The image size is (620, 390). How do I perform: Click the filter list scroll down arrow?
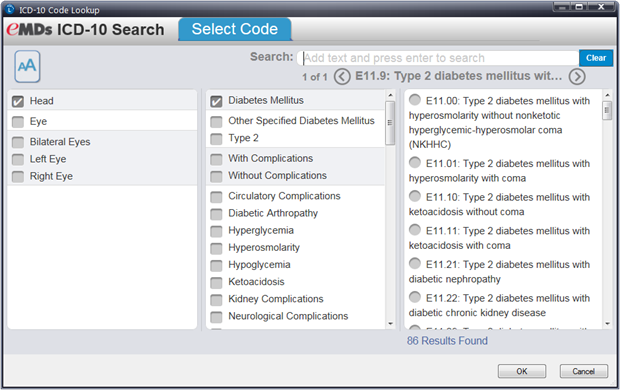pyautogui.click(x=390, y=324)
